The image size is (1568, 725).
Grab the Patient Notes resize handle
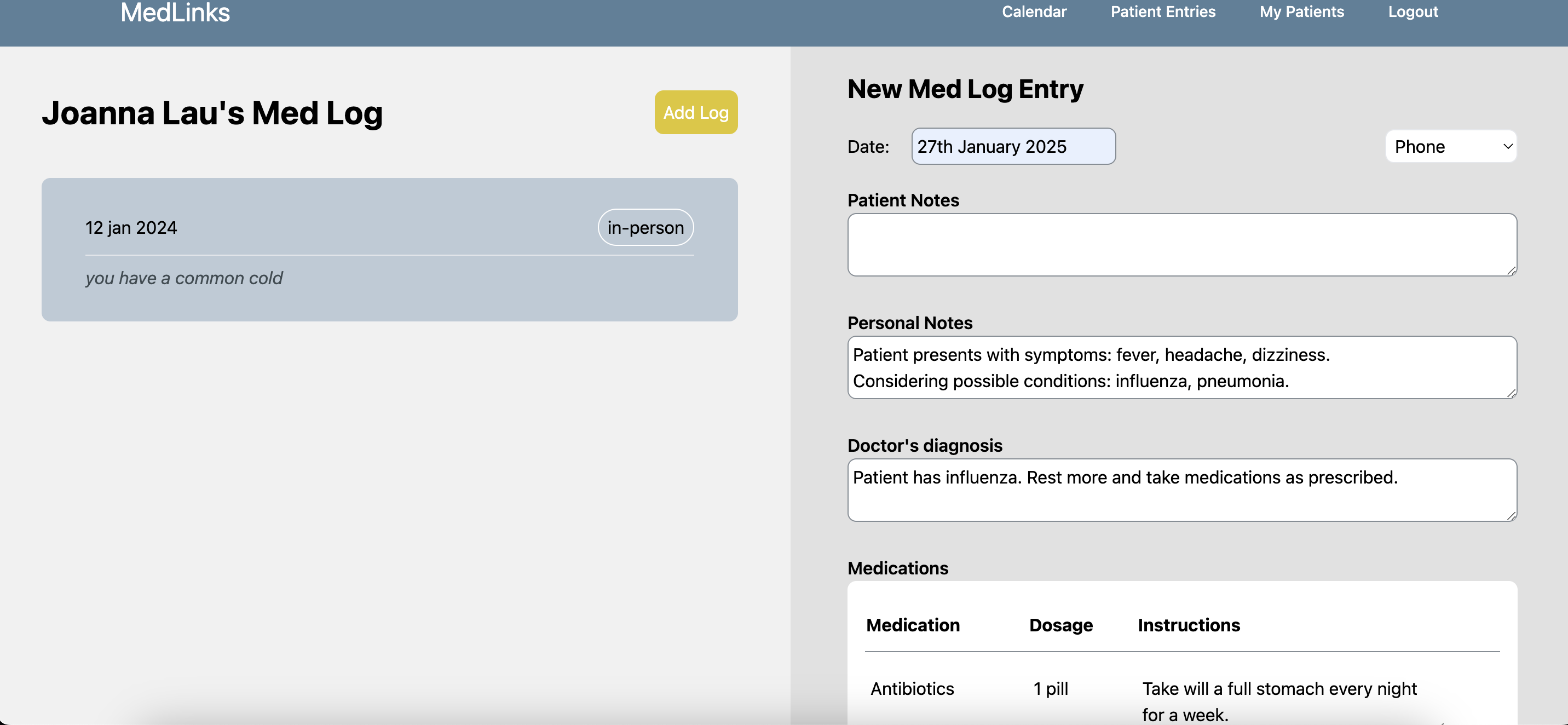coord(1512,271)
